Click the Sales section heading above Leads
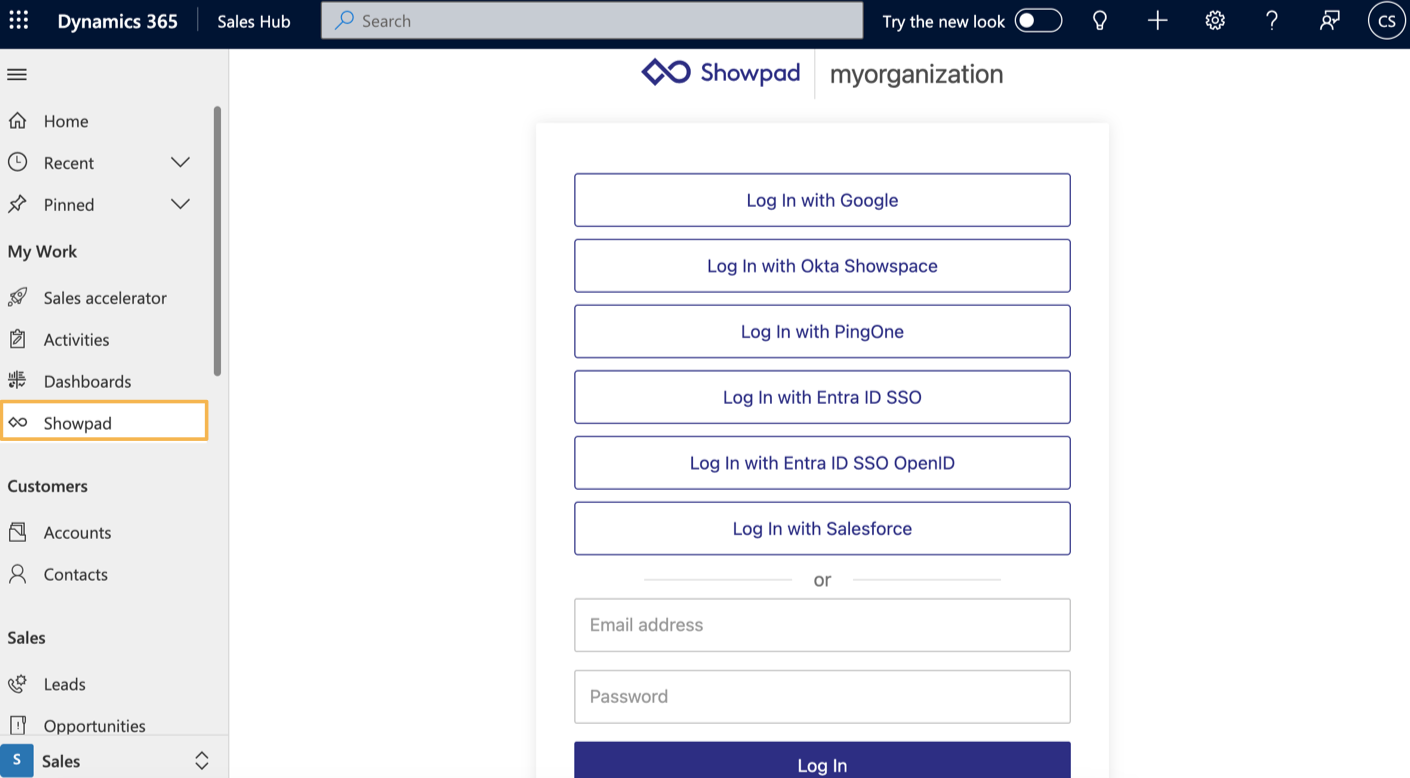This screenshot has width=1410, height=778. point(26,637)
